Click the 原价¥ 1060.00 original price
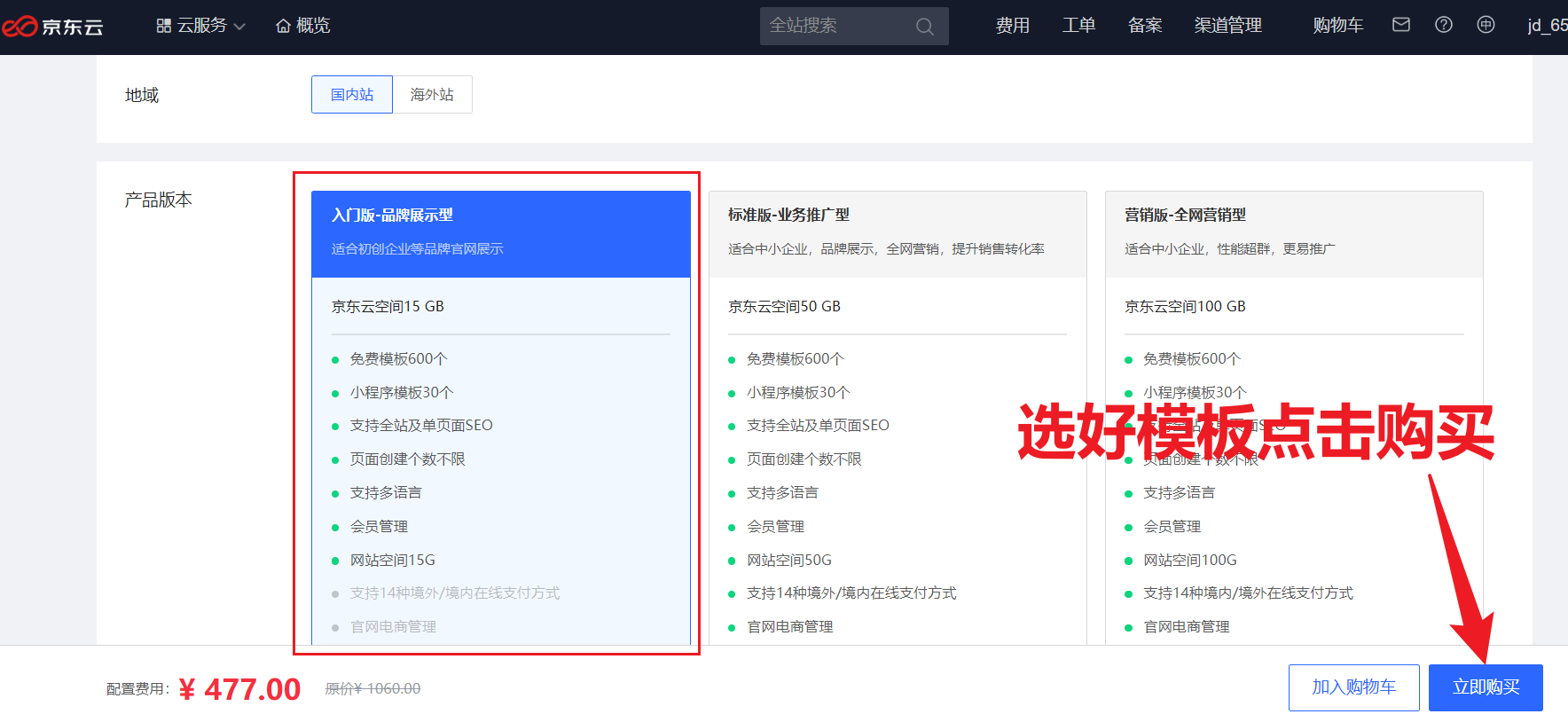Viewport: 1568px width, 722px height. click(x=372, y=688)
